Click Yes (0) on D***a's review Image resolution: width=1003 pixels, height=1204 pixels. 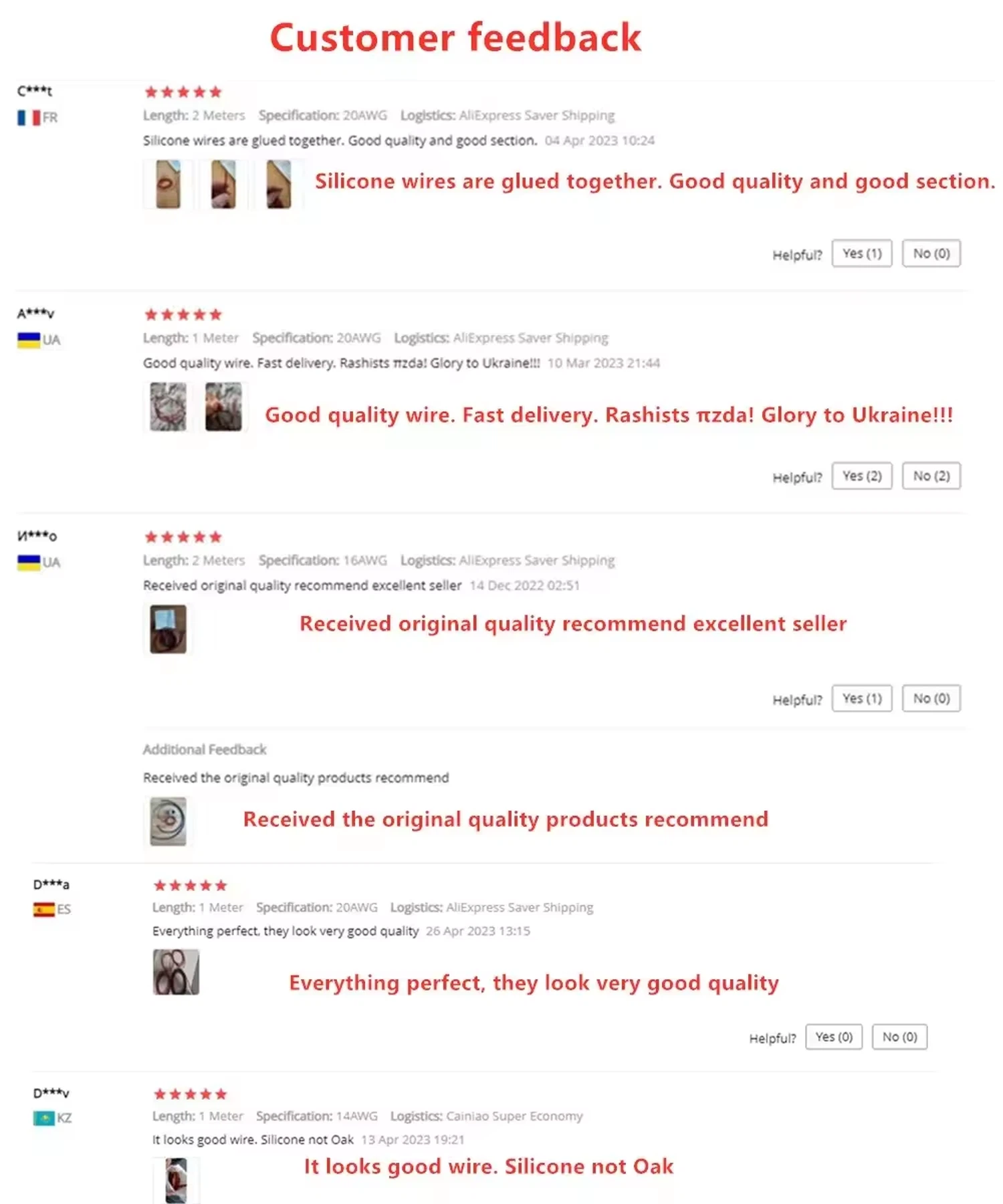tap(834, 1037)
